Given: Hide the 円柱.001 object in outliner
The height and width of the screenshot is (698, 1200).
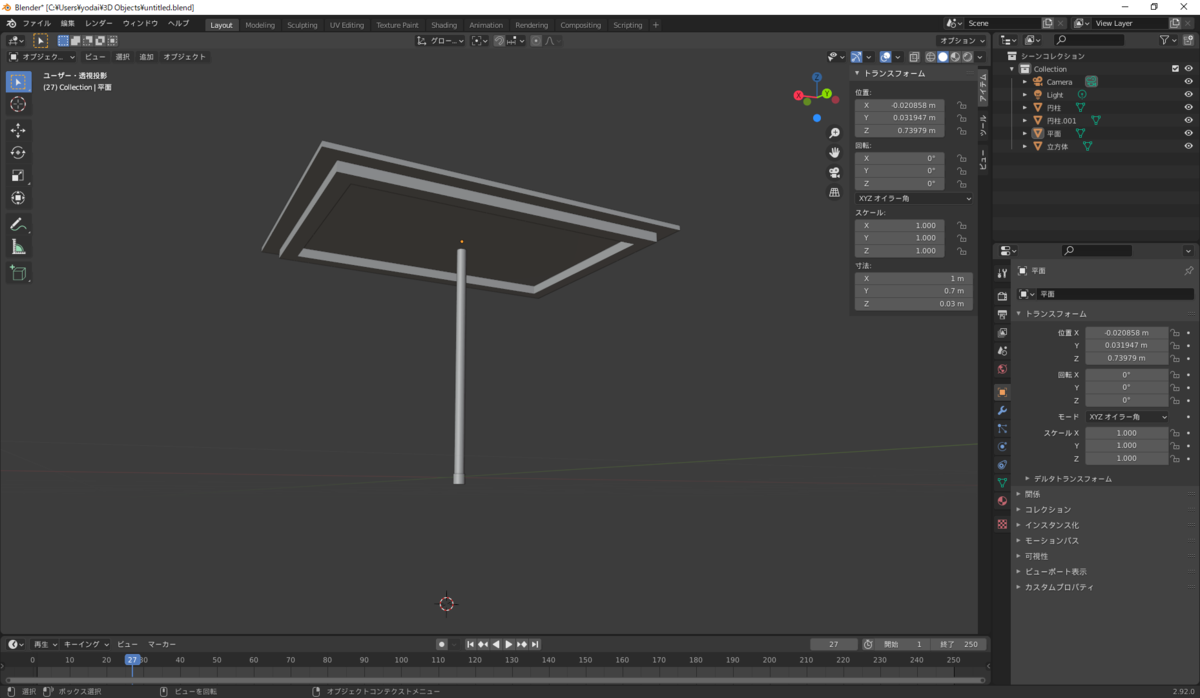Looking at the screenshot, I should tap(1189, 120).
